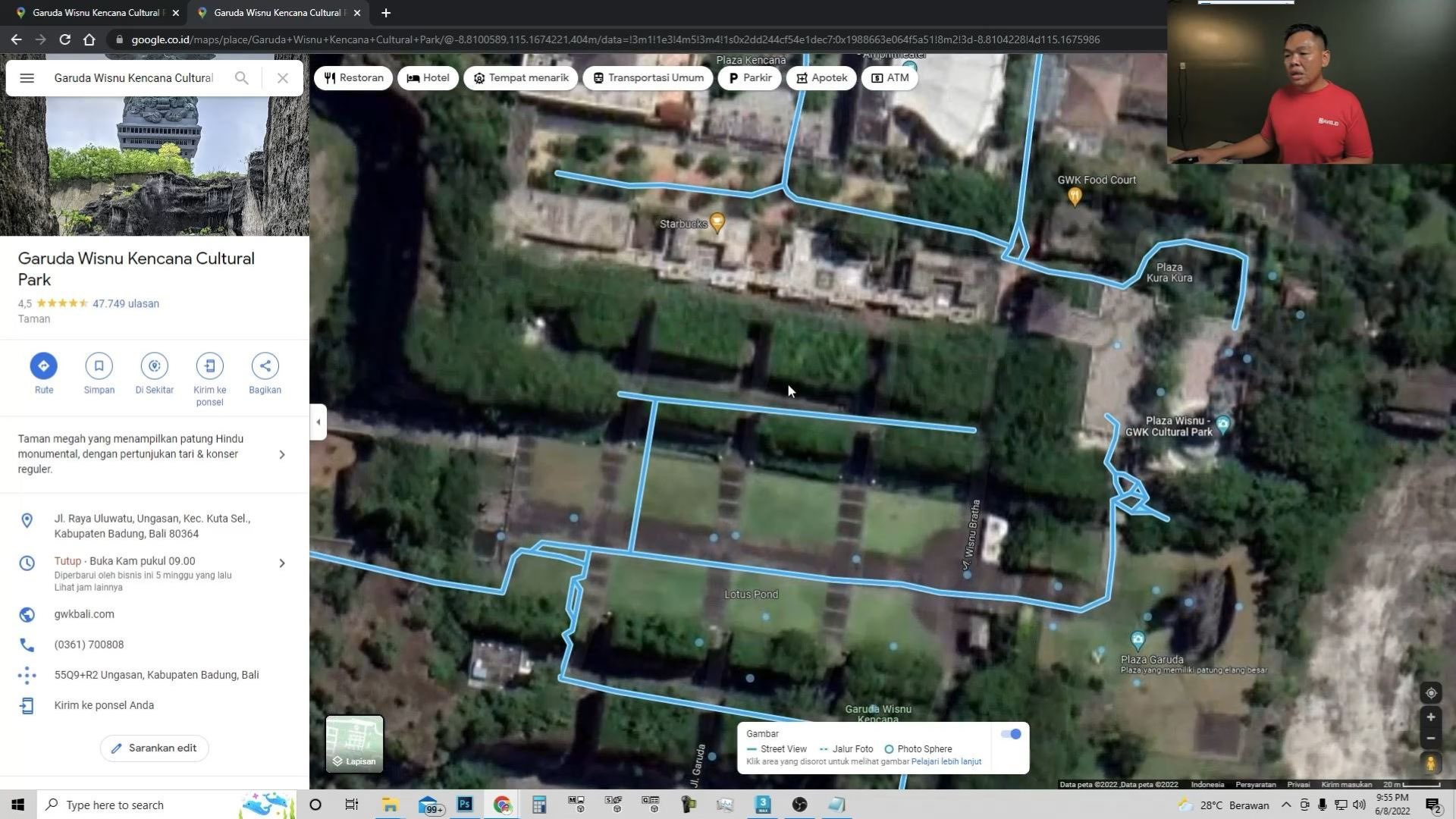Toggle the Gambar imagery switch off
Viewport: 1456px width, 819px height.
(x=1011, y=734)
